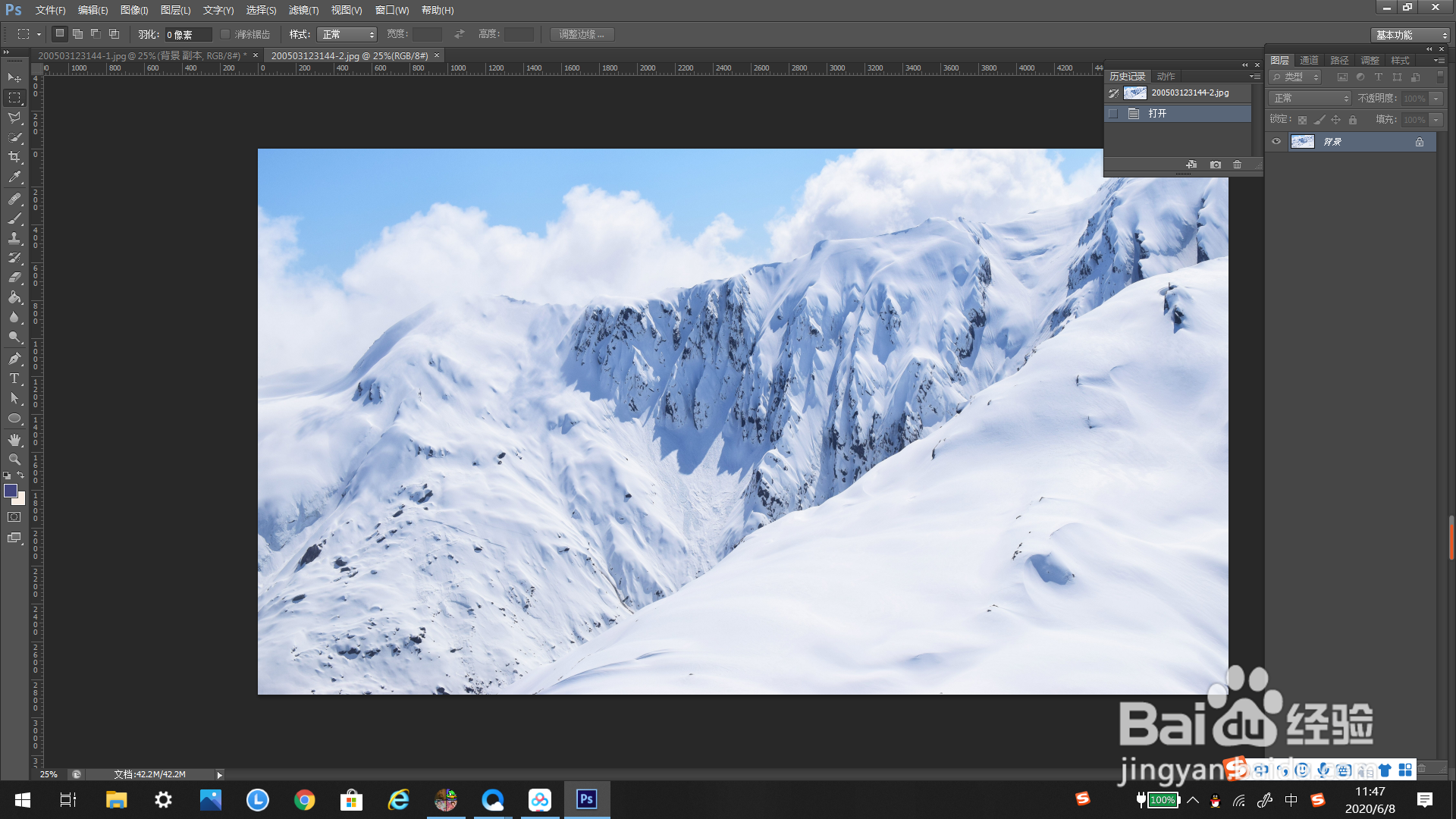Click the 调整边缘 refine edge button
Image resolution: width=1456 pixels, height=819 pixels.
point(582,34)
